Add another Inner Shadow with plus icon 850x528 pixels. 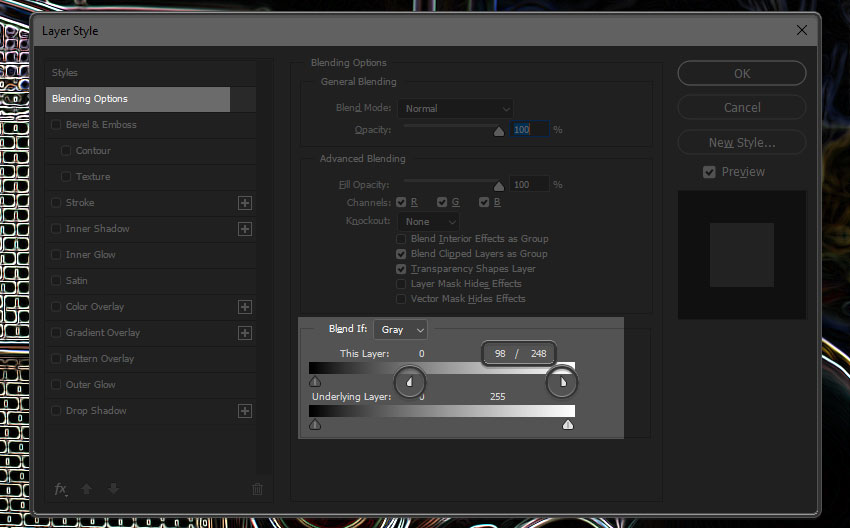point(245,229)
